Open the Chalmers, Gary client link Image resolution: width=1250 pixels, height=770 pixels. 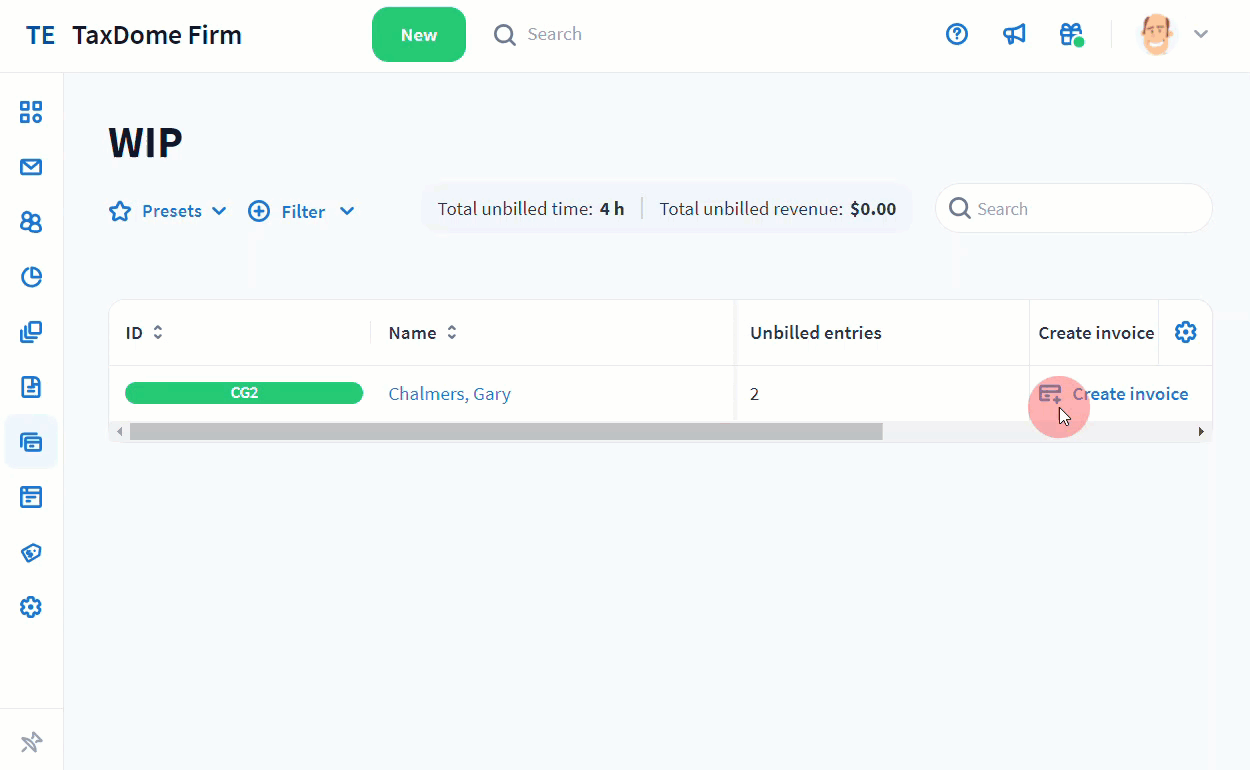(449, 394)
